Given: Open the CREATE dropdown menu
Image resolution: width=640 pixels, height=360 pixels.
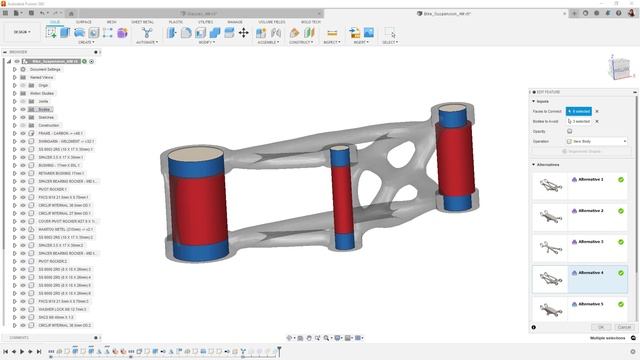Looking at the screenshot, I should tap(86, 42).
